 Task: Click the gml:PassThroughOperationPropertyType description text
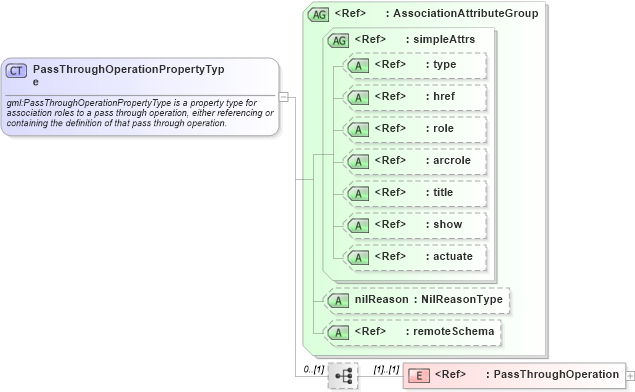pos(140,113)
